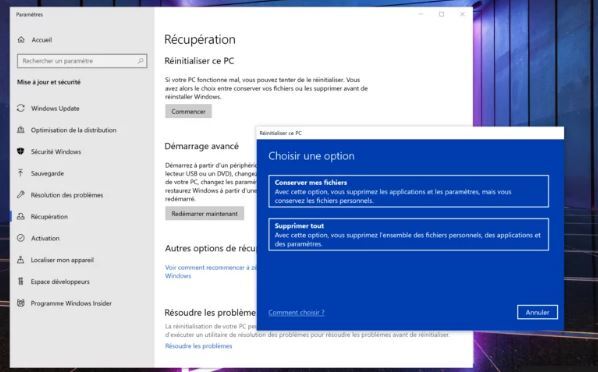
Task: Open the Accueil settings home page
Action: (42, 40)
